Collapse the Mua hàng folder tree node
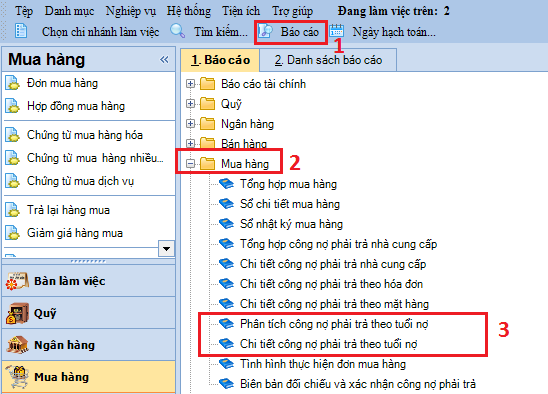This screenshot has height=394, width=548. pos(190,164)
